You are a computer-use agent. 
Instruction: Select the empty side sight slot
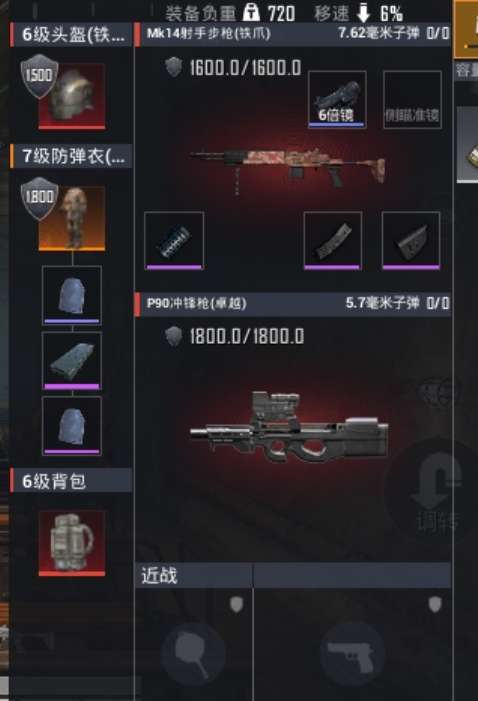(x=412, y=99)
